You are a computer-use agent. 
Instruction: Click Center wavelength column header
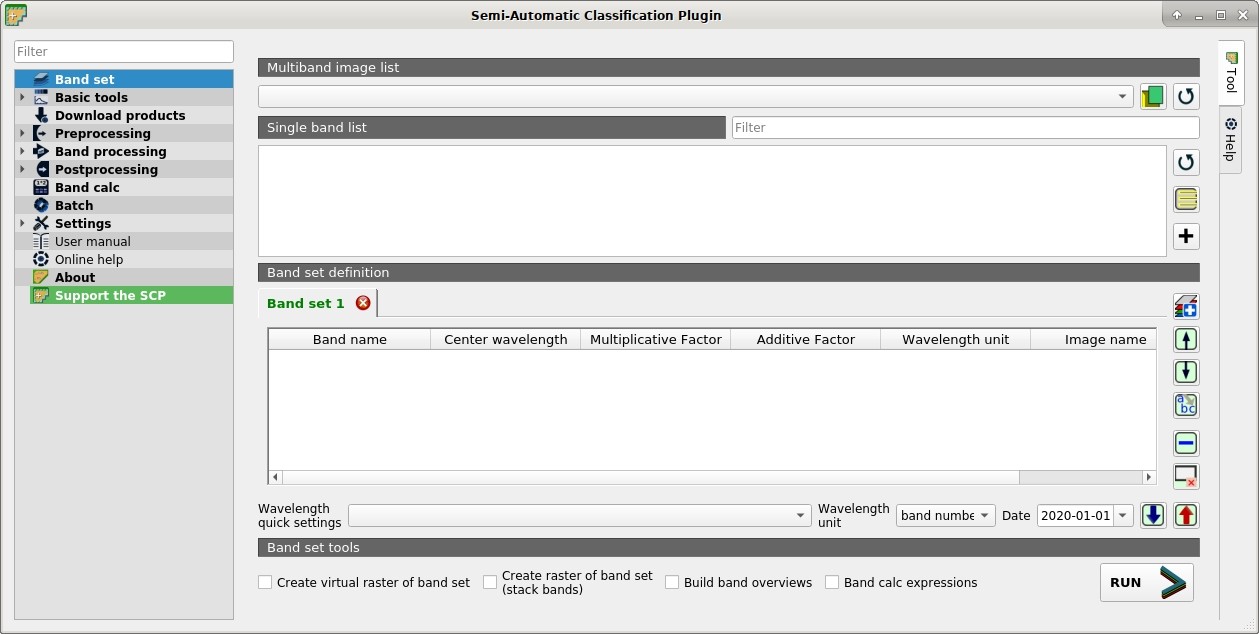[x=506, y=339]
